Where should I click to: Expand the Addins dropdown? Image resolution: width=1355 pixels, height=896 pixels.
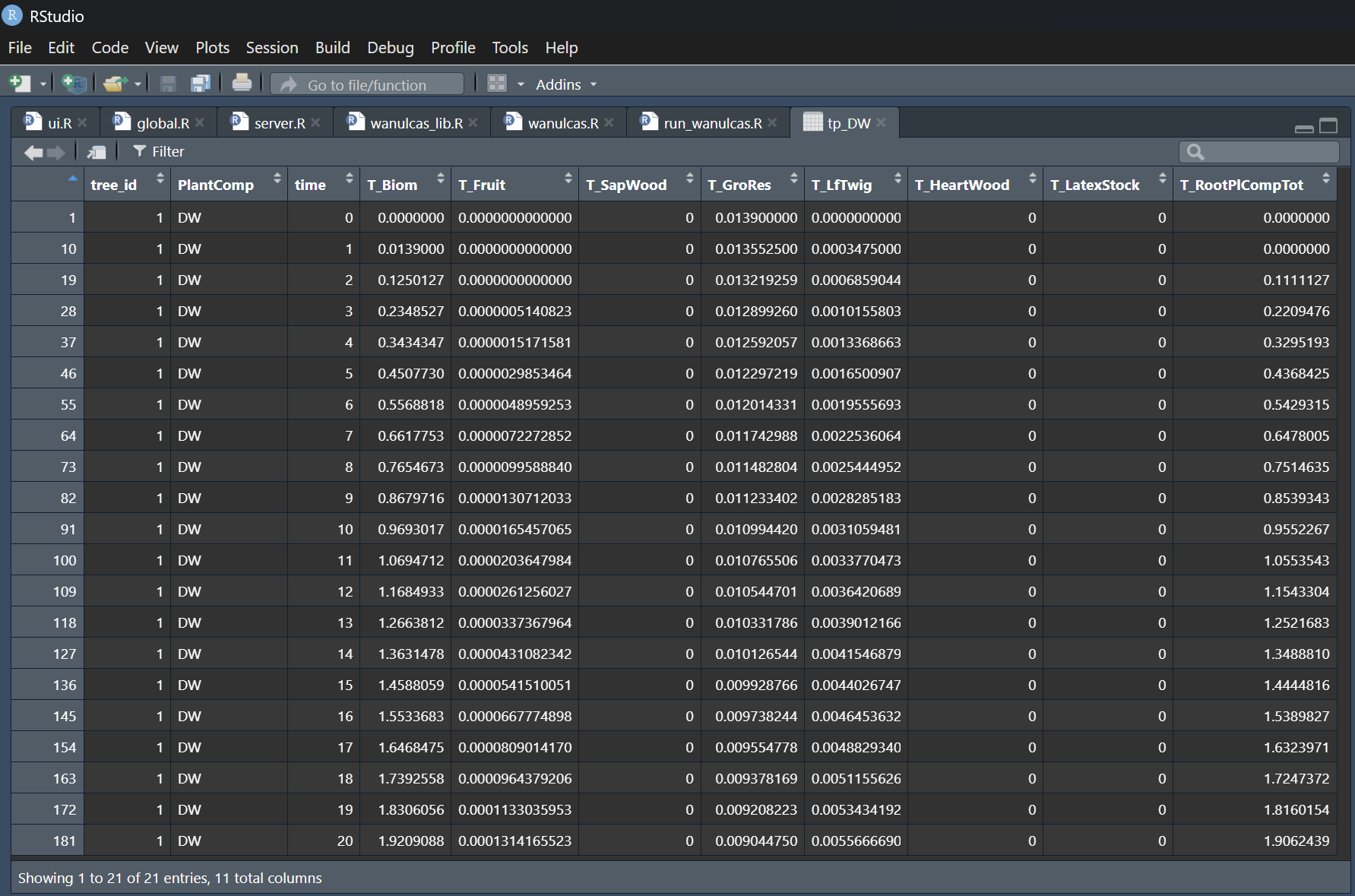click(566, 84)
